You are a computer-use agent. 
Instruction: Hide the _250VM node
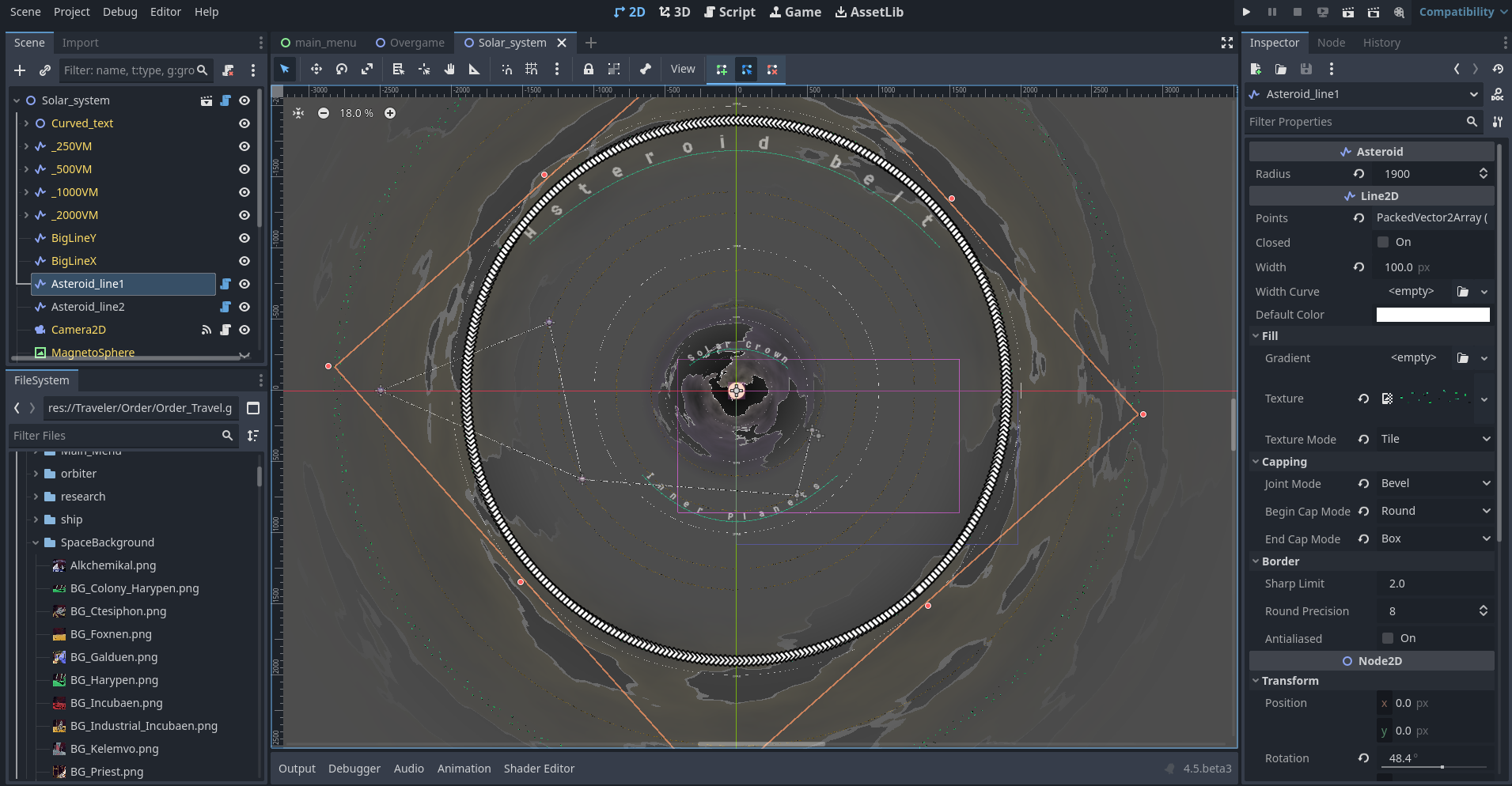(x=244, y=146)
